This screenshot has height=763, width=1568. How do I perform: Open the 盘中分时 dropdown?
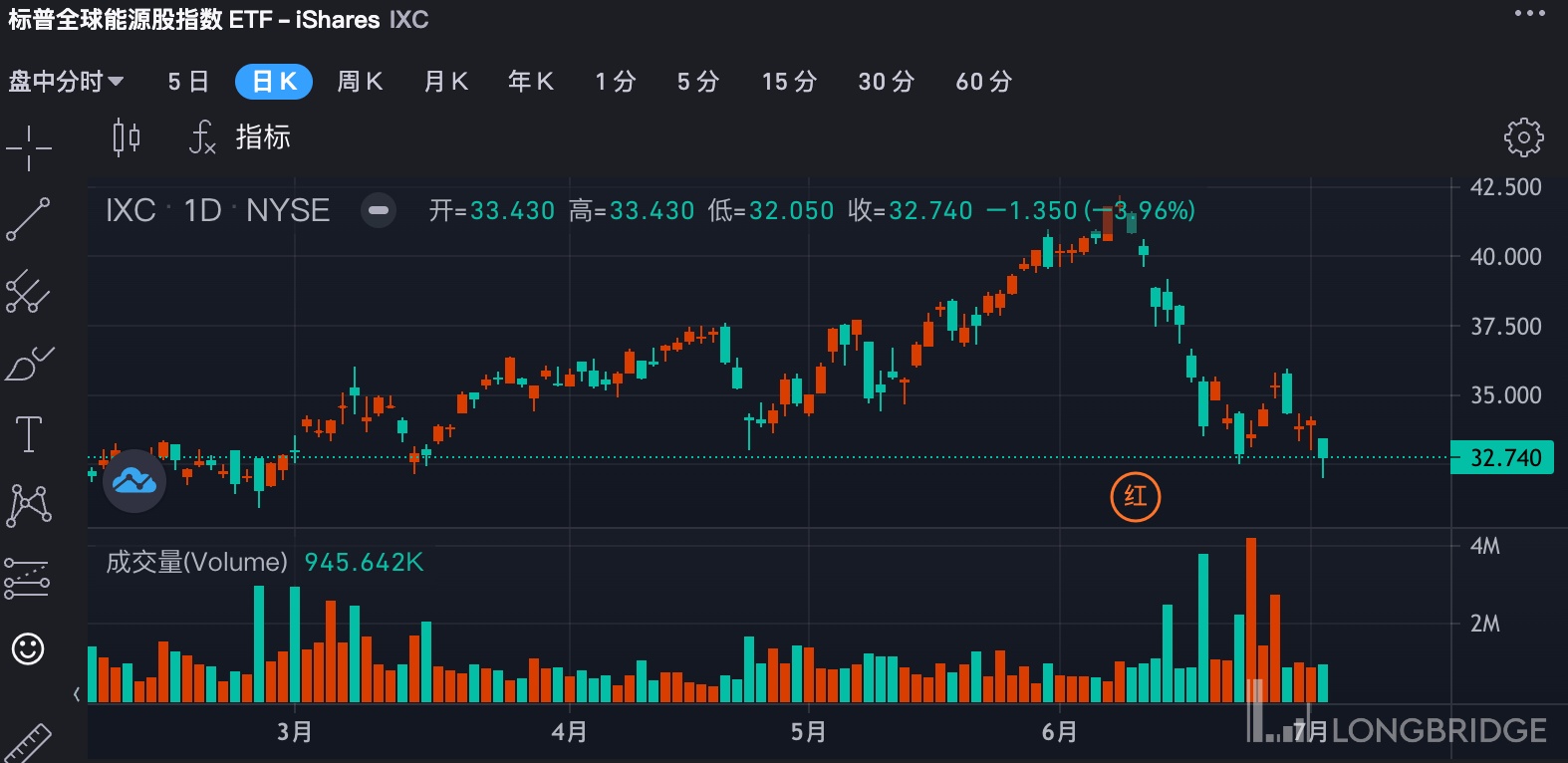[66, 82]
